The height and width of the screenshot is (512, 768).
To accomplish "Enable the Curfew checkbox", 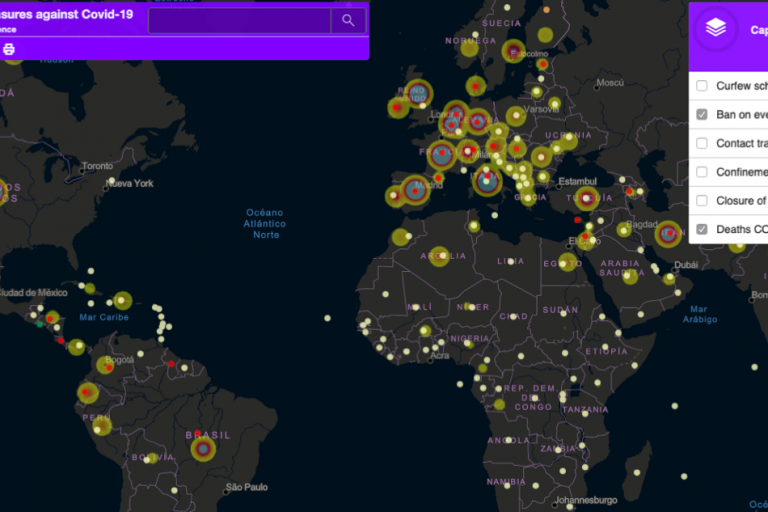I will pos(702,86).
